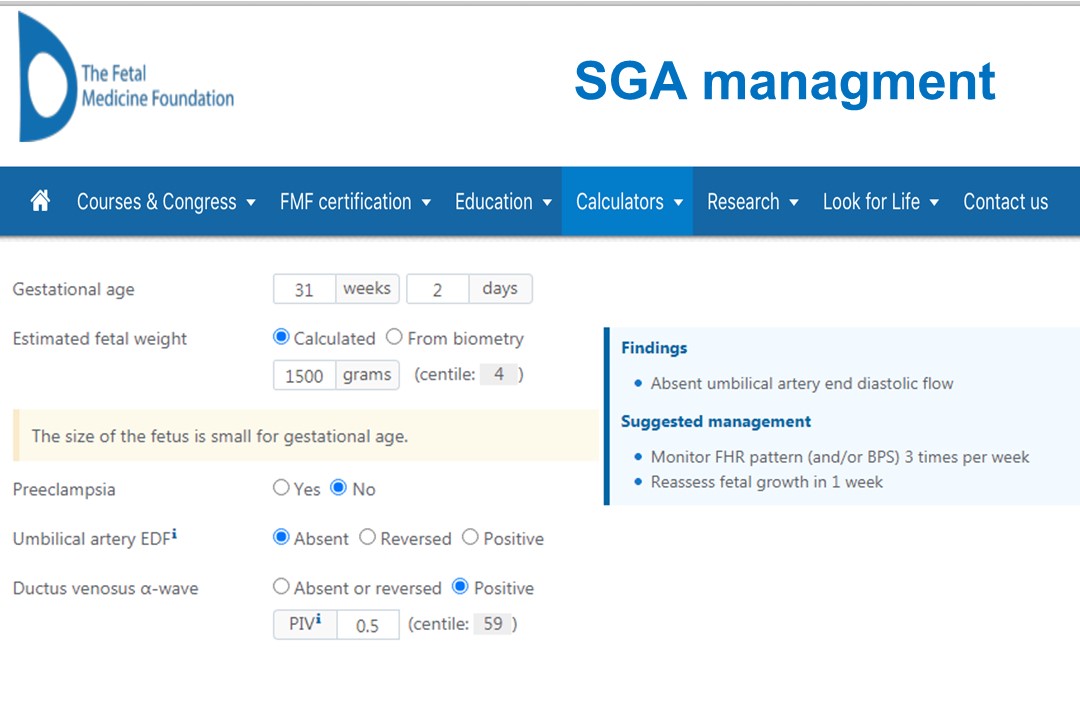Image resolution: width=1080 pixels, height=720 pixels.
Task: Select the Calculated fetal weight option
Action: coord(281,338)
